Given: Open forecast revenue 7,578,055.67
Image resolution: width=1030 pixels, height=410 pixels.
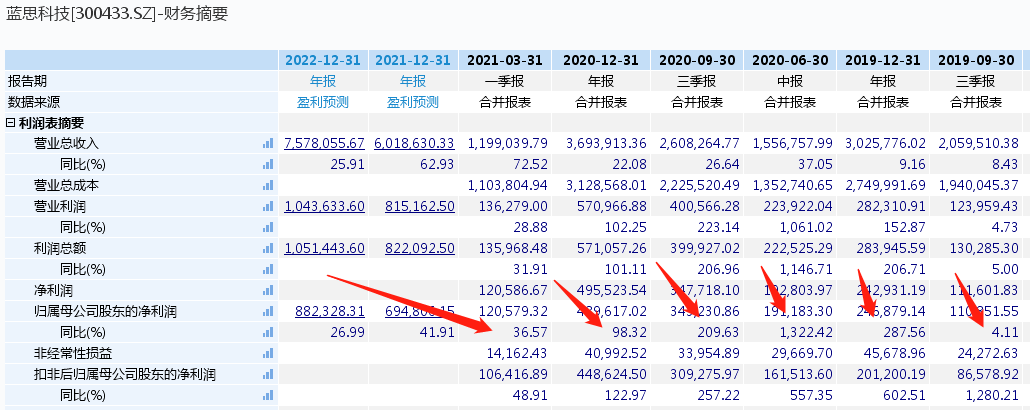Looking at the screenshot, I should click(325, 143).
